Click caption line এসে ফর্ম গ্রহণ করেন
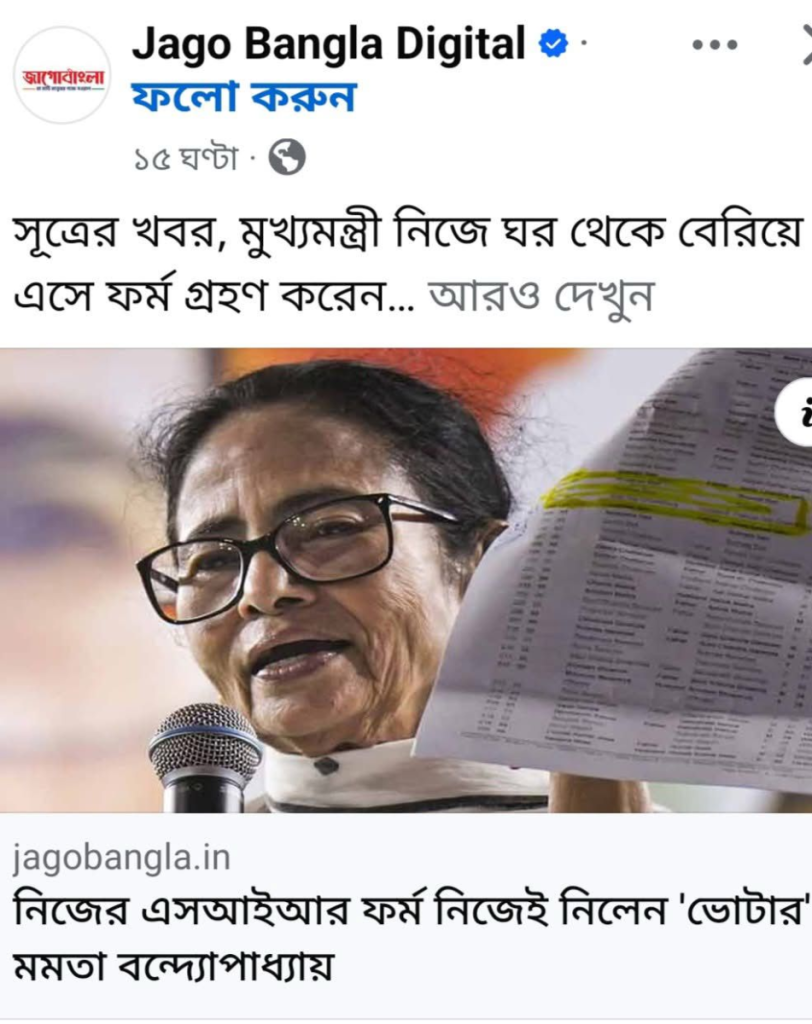This screenshot has width=812, height=1024. 214,296
